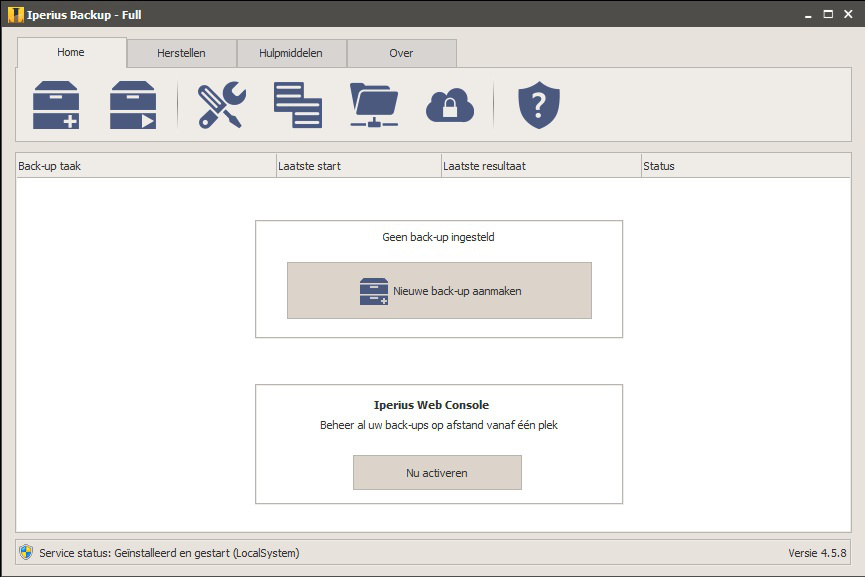
Task: Click the Iperius Web Console heading
Action: click(431, 405)
